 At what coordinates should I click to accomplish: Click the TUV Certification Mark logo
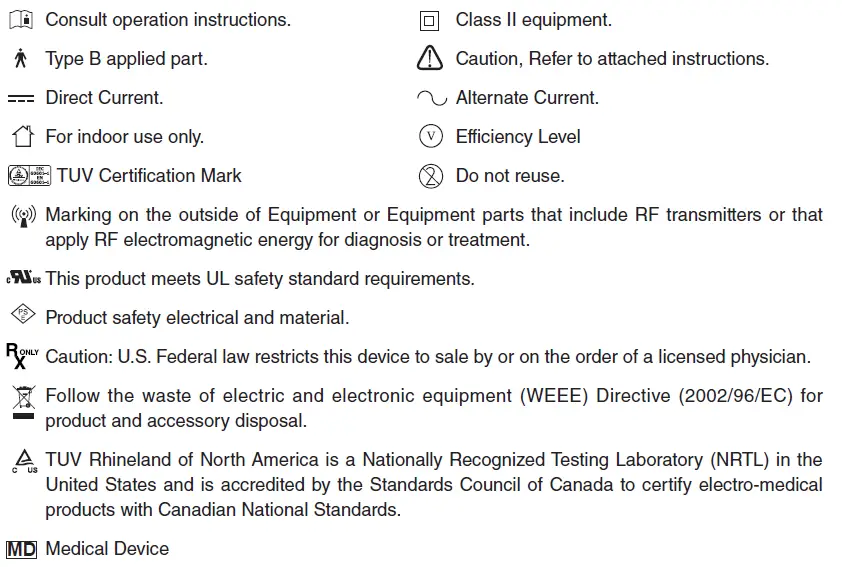click(29, 176)
